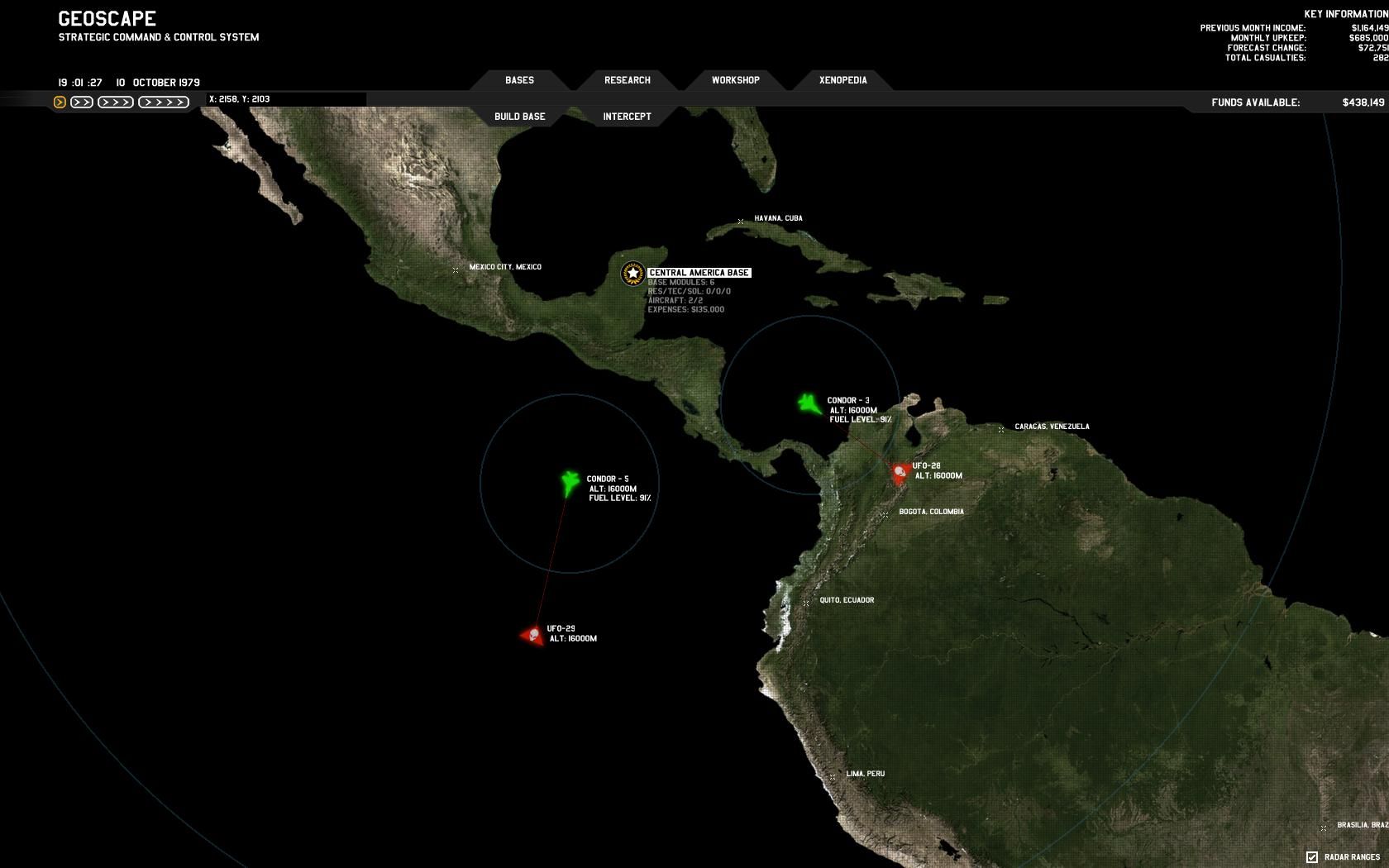Open the Xenopedia tab
The width and height of the screenshot is (1389, 868).
click(842, 80)
